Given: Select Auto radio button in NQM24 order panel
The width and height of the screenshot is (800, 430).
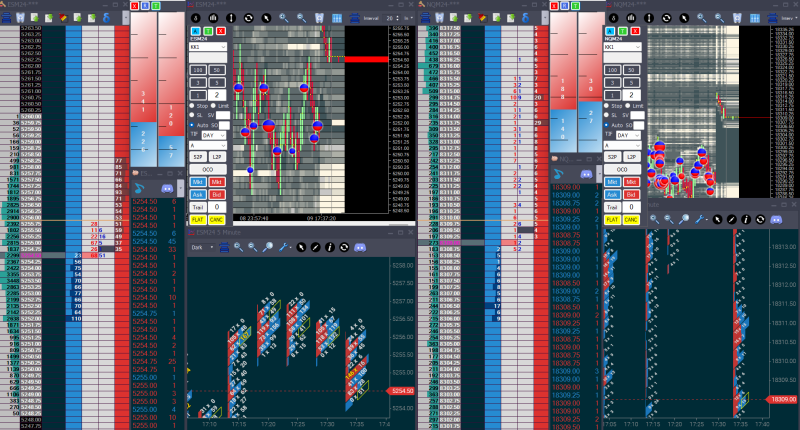Looking at the screenshot, I should click(608, 124).
